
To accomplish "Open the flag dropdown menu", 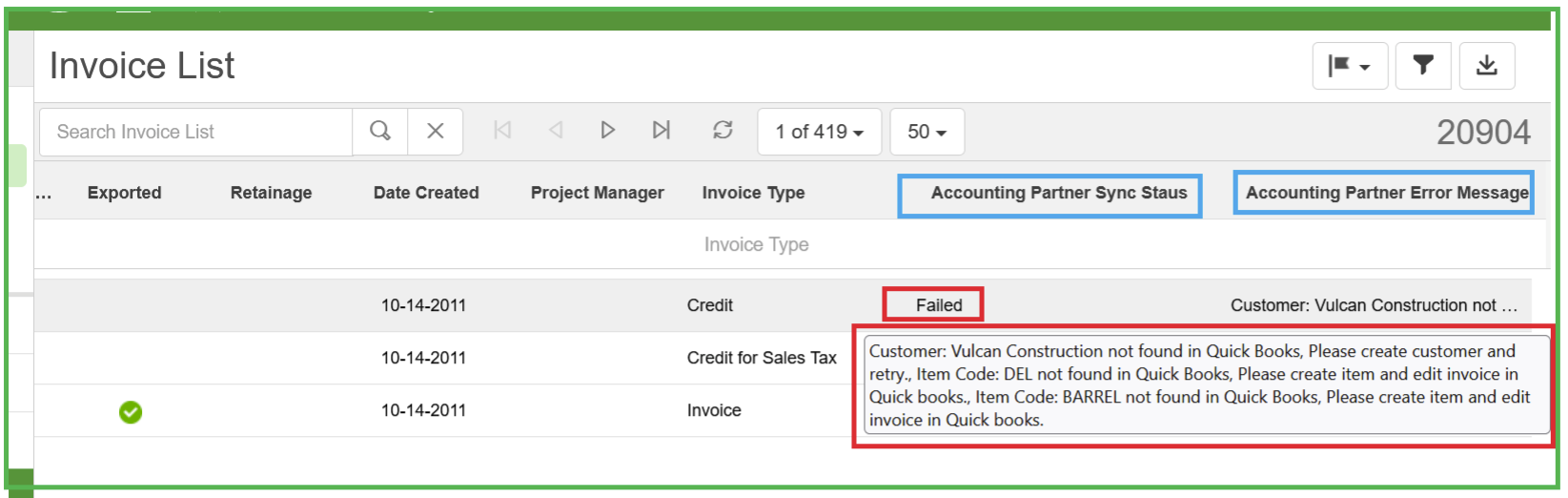I will pos(1350,66).
